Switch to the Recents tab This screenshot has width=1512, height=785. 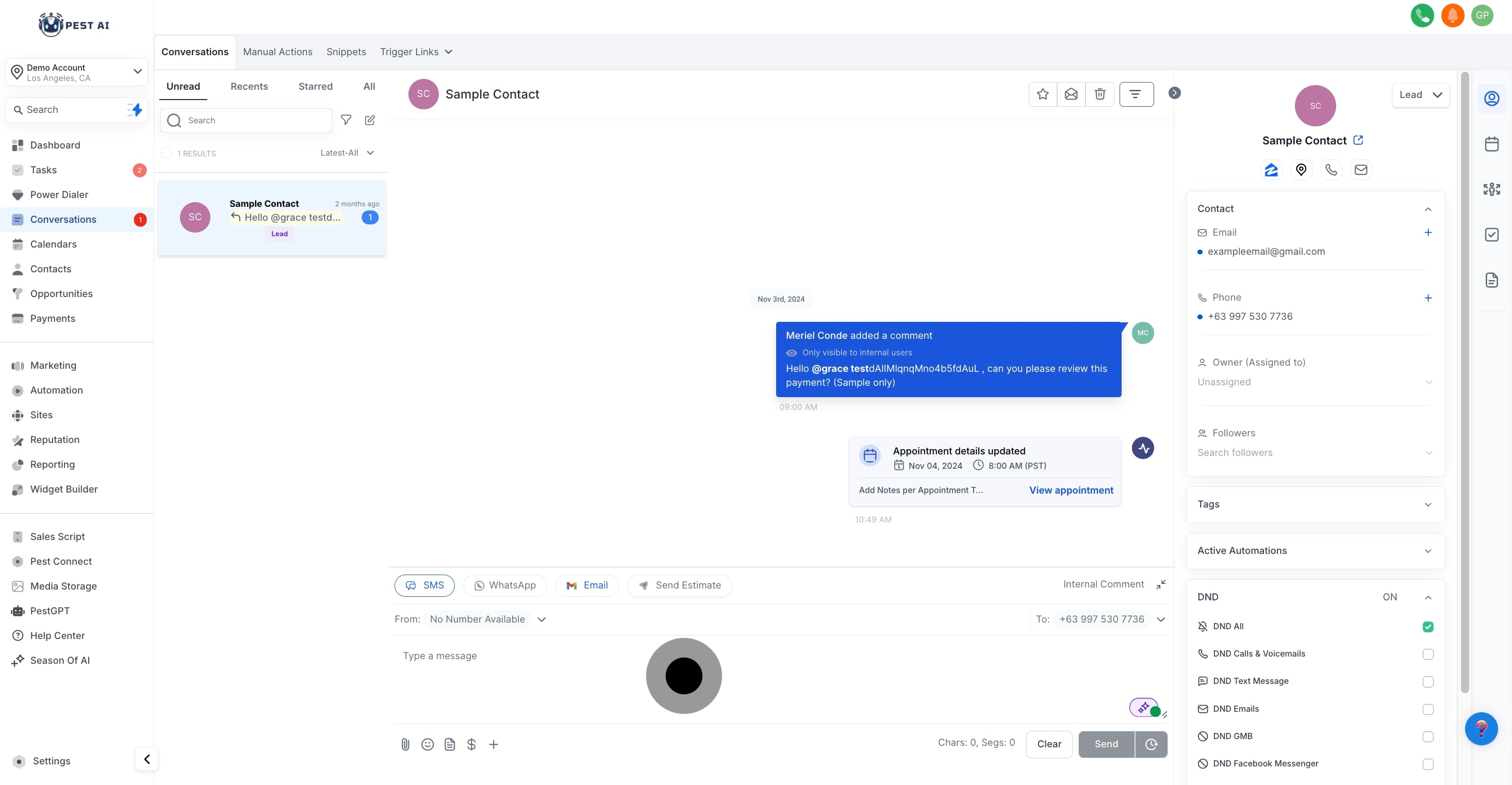[249, 86]
